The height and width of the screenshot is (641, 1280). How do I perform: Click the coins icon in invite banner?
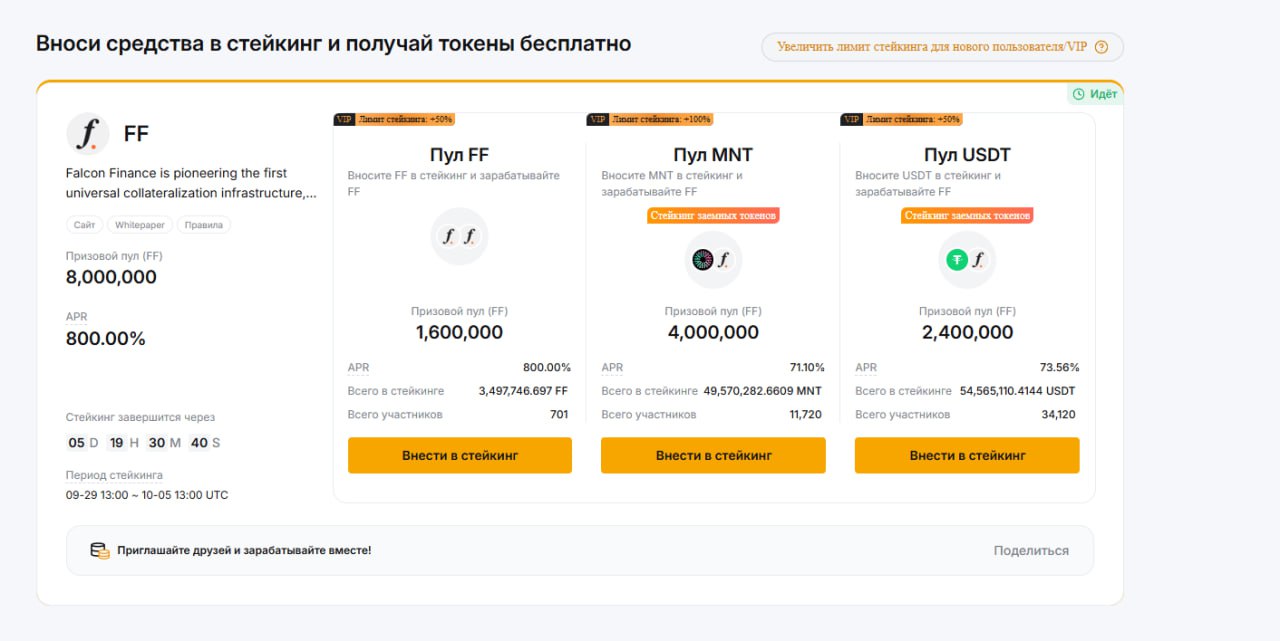coord(100,550)
